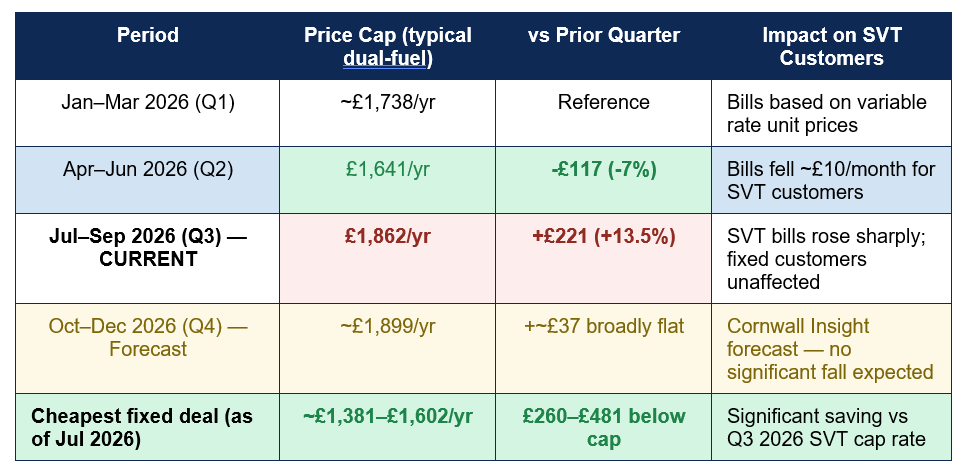Viewport: 976px width, 471px height.
Task: Click the ~£1,738/yr price cell
Action: point(387,113)
